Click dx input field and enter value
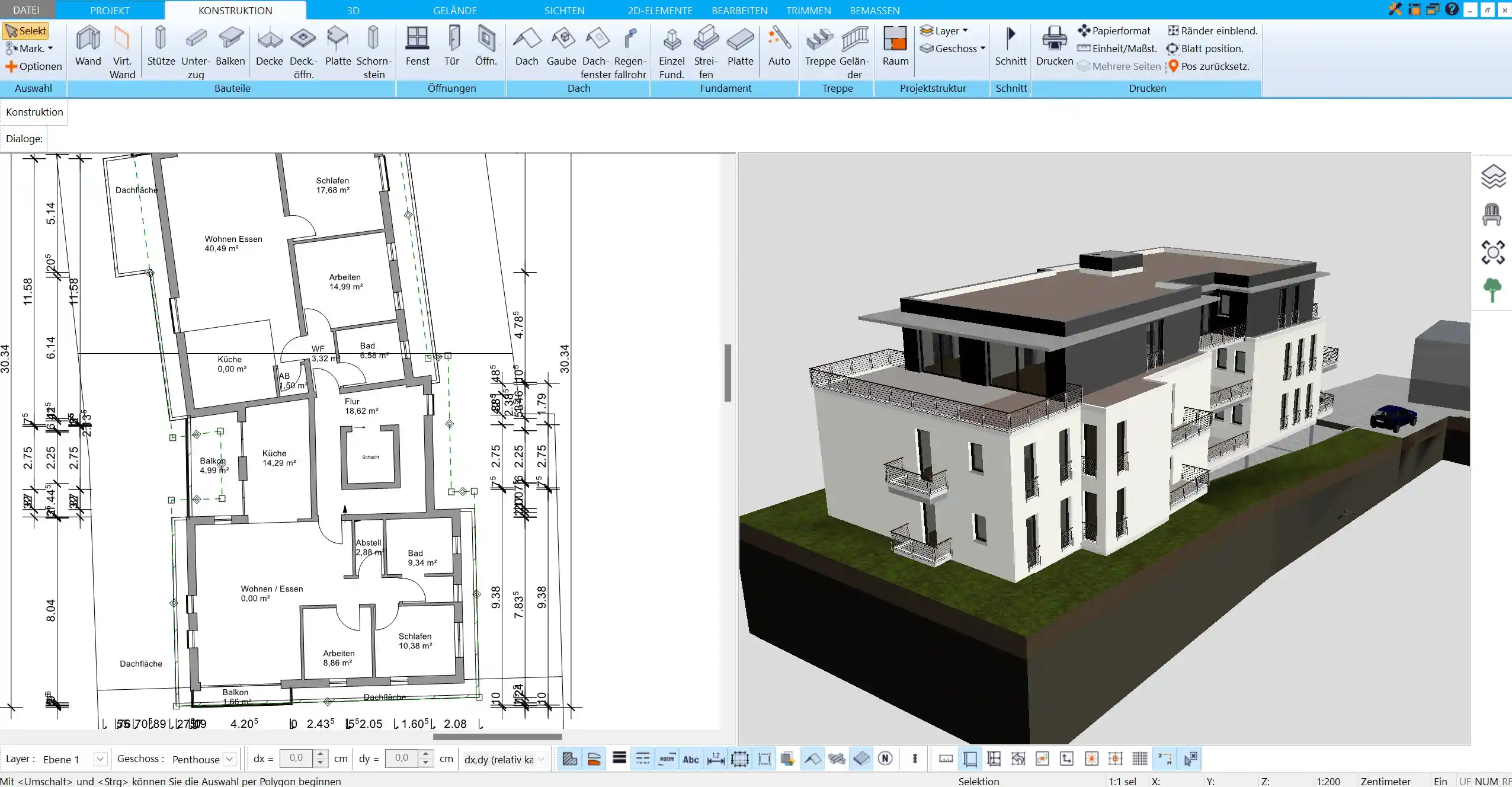This screenshot has width=1512, height=787. click(296, 759)
